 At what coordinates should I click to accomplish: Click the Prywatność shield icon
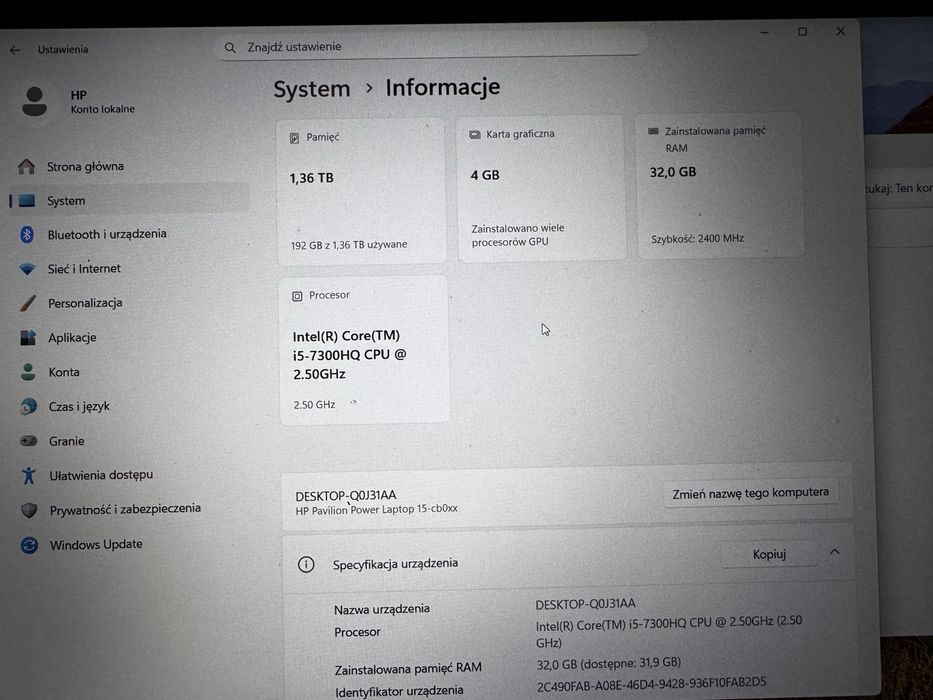tap(29, 510)
